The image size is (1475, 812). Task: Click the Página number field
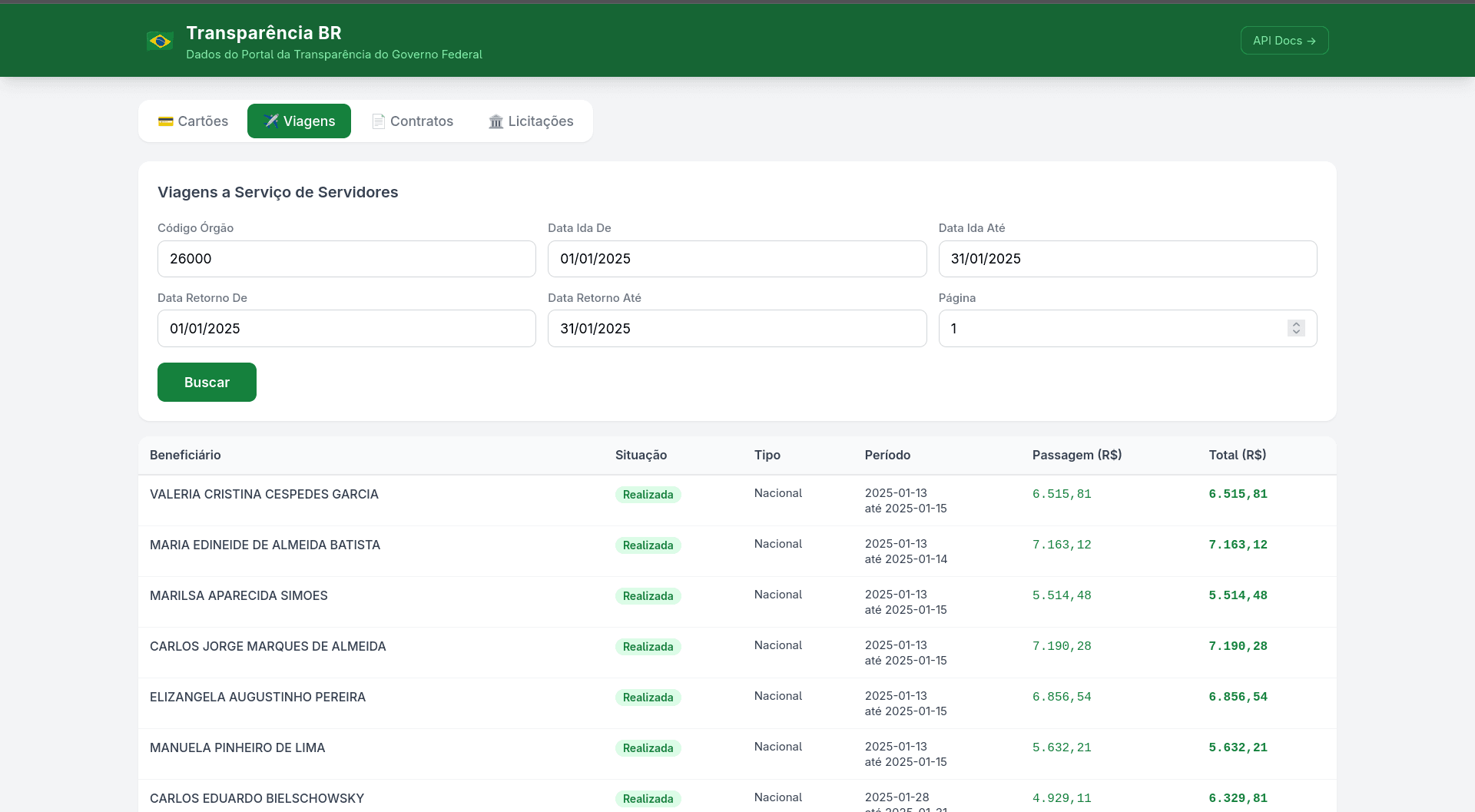coord(1128,329)
